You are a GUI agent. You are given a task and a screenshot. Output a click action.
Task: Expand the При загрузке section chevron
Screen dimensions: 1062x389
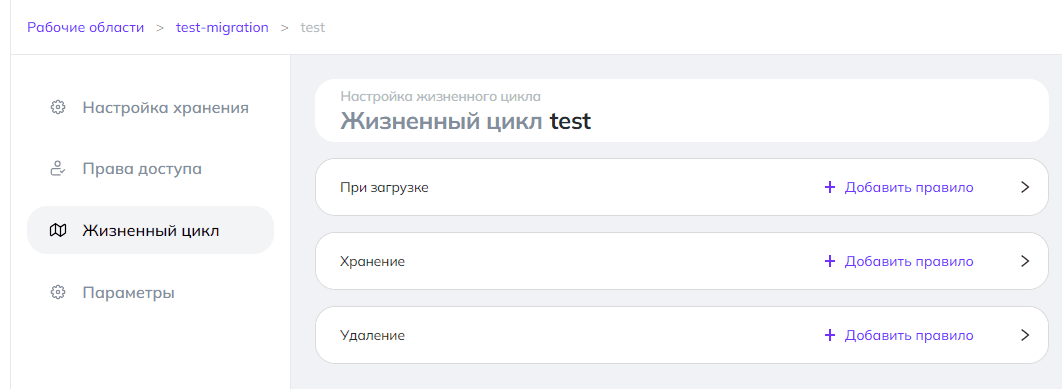tap(1025, 187)
